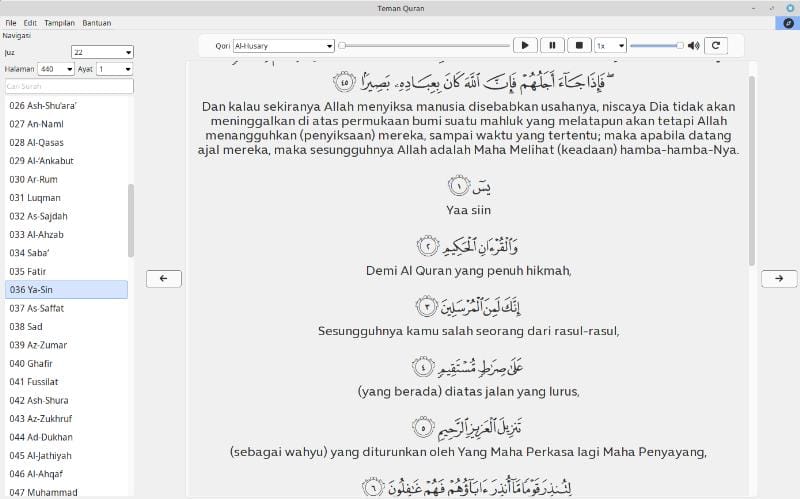Open the Edit menu
This screenshot has width=800, height=499.
(30, 23)
